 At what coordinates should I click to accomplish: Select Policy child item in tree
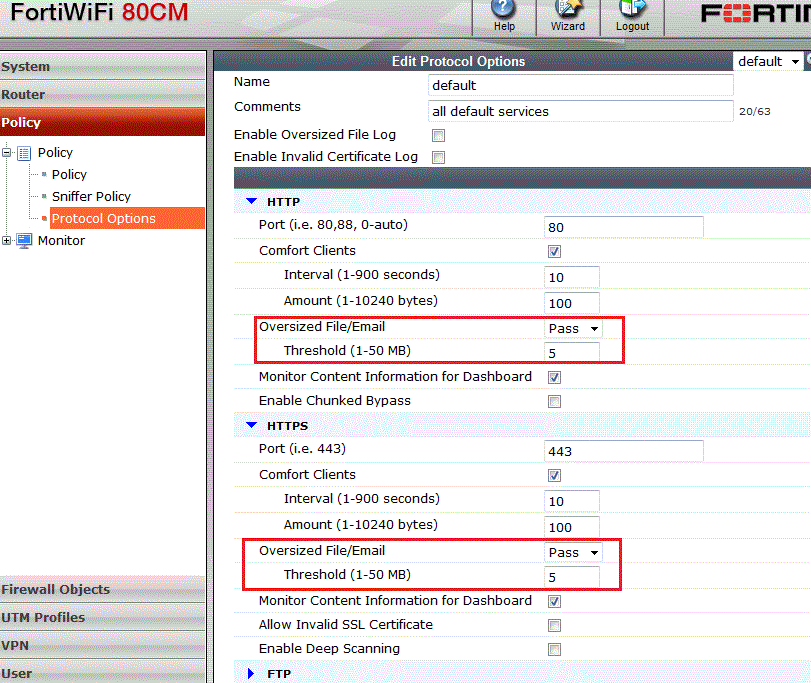[69, 175]
